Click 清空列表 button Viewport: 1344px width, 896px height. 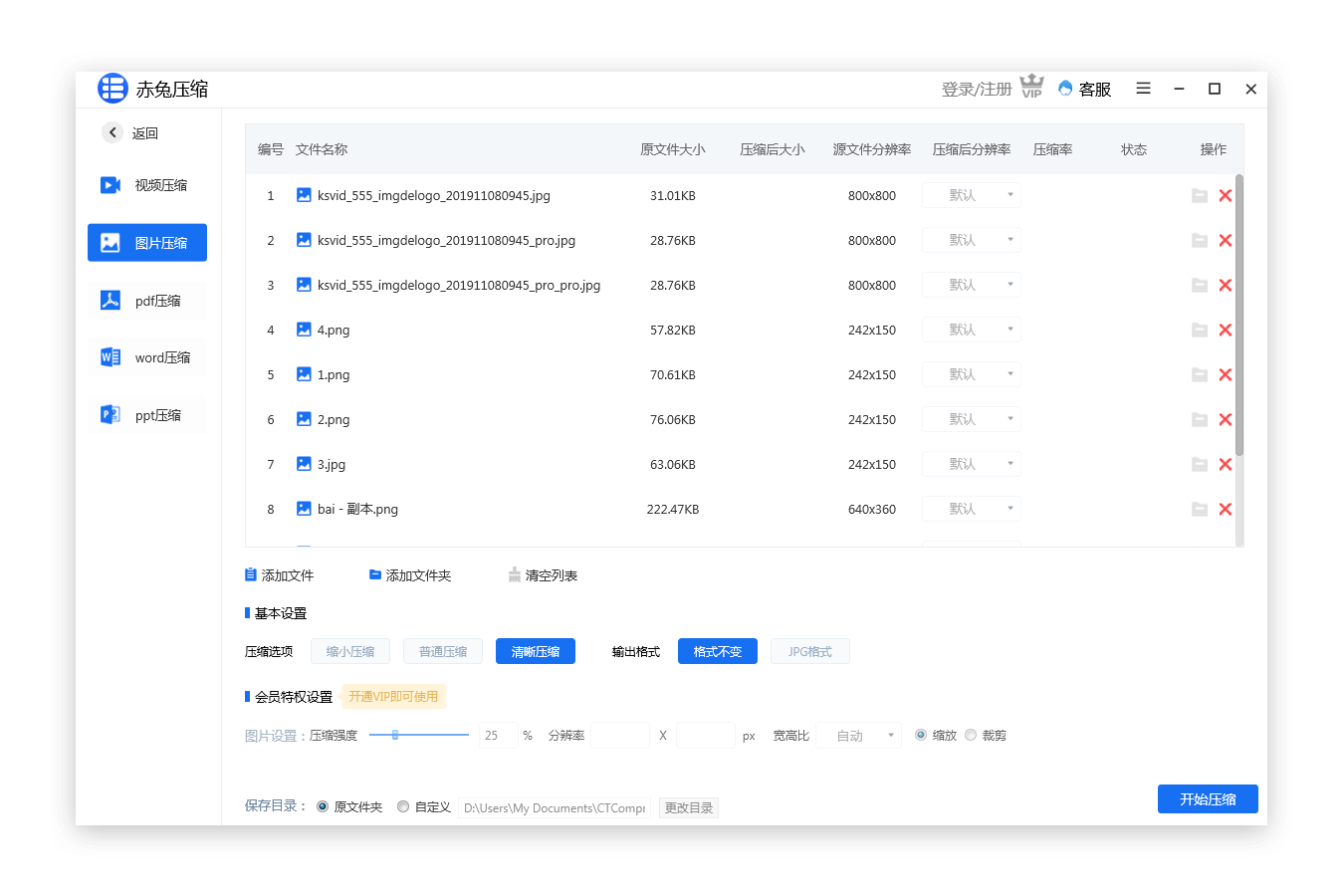click(543, 575)
